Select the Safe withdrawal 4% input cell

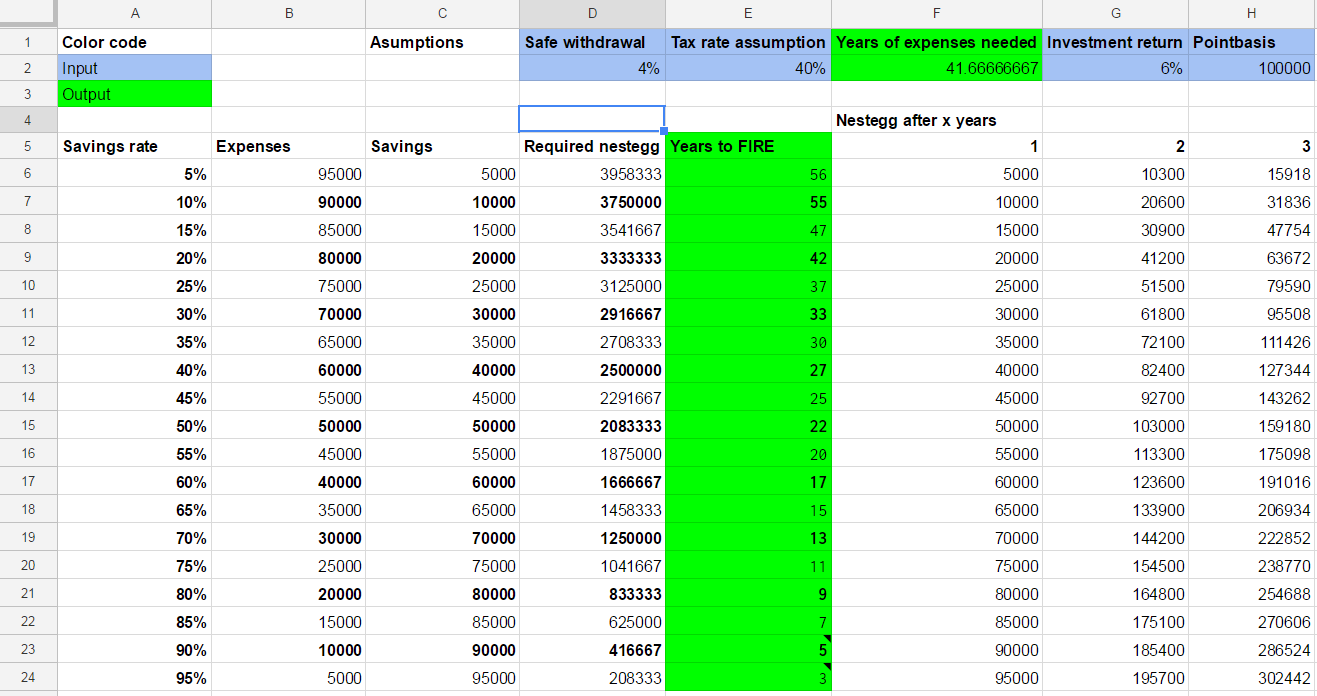coord(592,68)
